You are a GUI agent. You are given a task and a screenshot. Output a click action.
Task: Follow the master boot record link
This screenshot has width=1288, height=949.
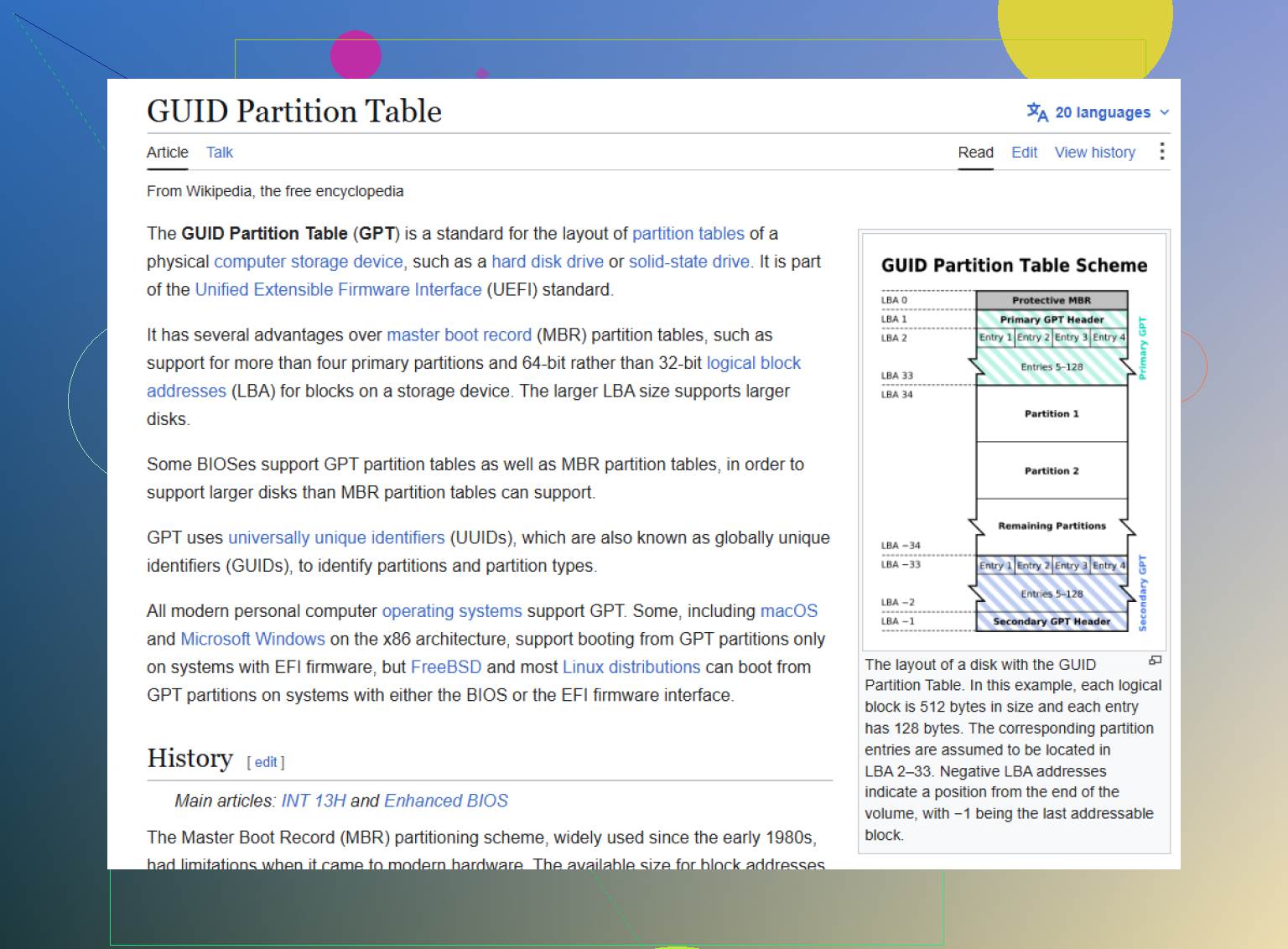[x=459, y=335]
